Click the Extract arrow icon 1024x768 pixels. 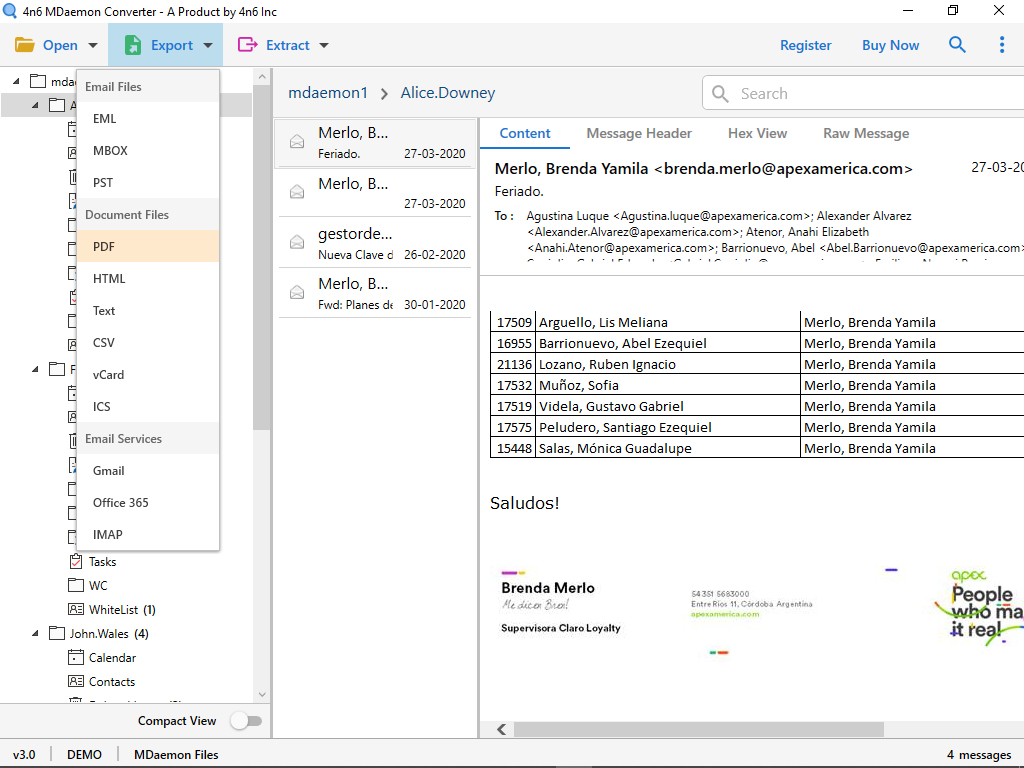click(x=248, y=44)
